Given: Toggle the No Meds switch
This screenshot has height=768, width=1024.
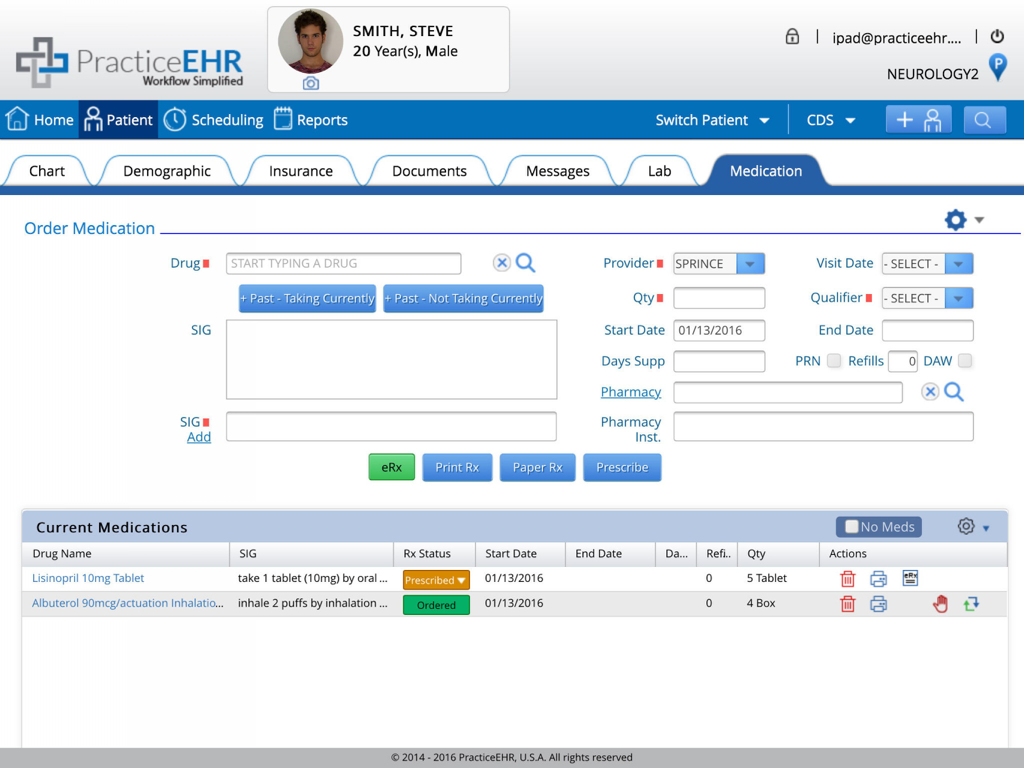Looking at the screenshot, I should tap(878, 526).
